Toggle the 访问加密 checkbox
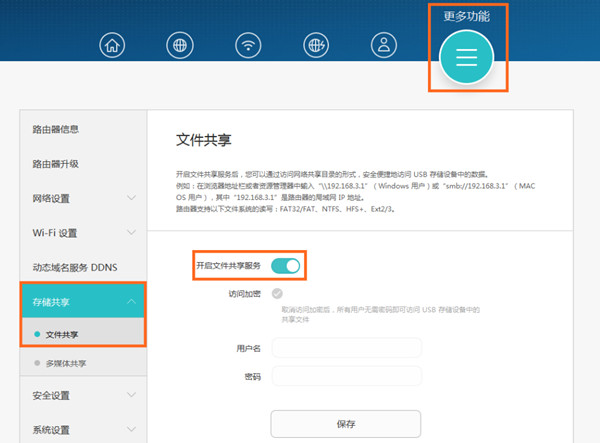This screenshot has width=600, height=443. click(277, 293)
